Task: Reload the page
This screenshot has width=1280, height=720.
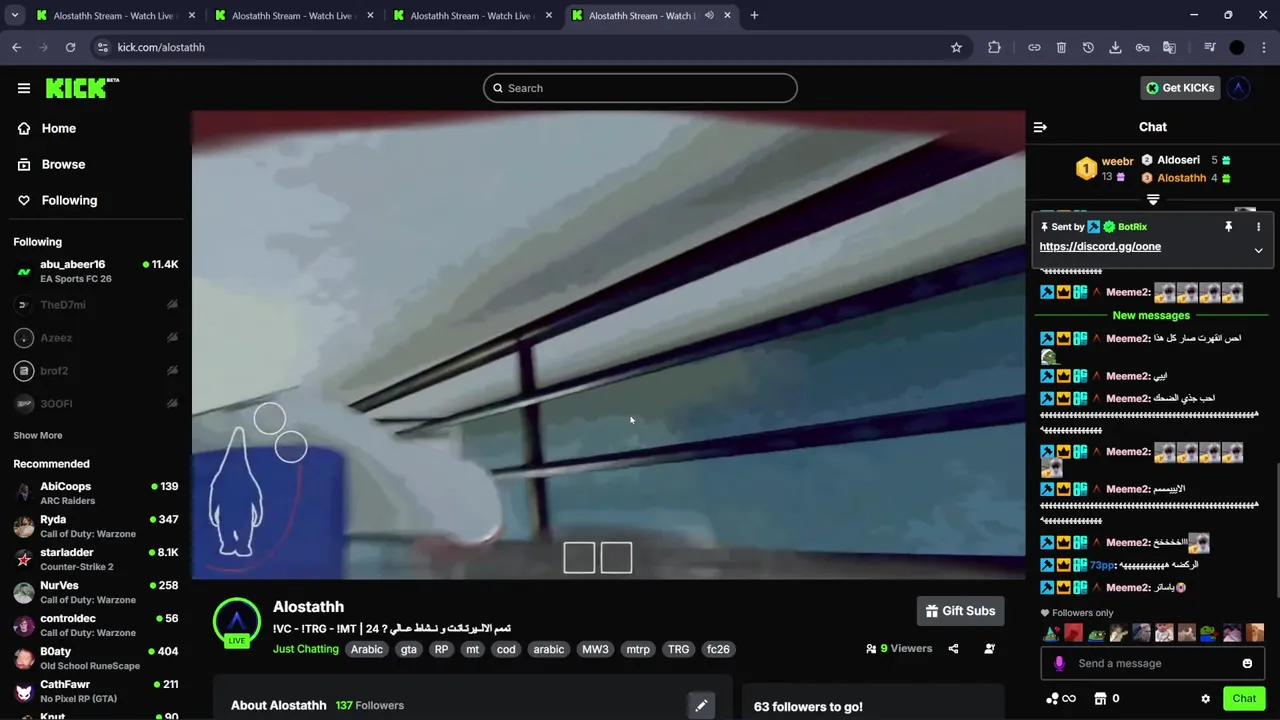Action: [70, 47]
